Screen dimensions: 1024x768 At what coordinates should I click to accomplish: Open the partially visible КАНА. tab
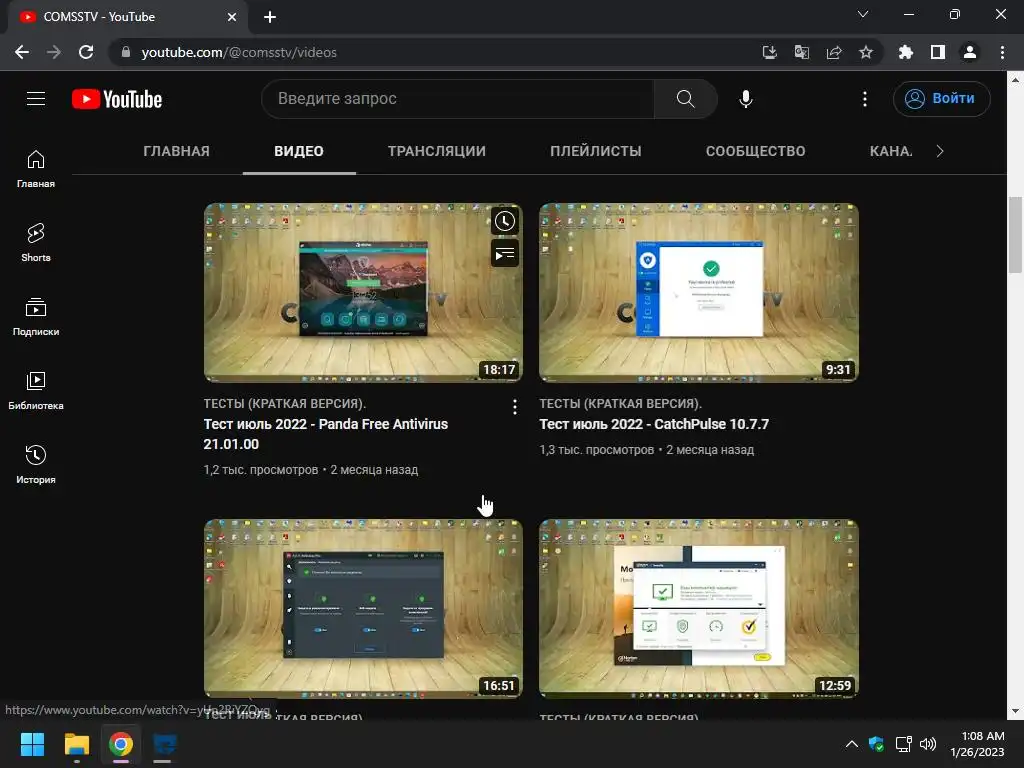pos(891,151)
